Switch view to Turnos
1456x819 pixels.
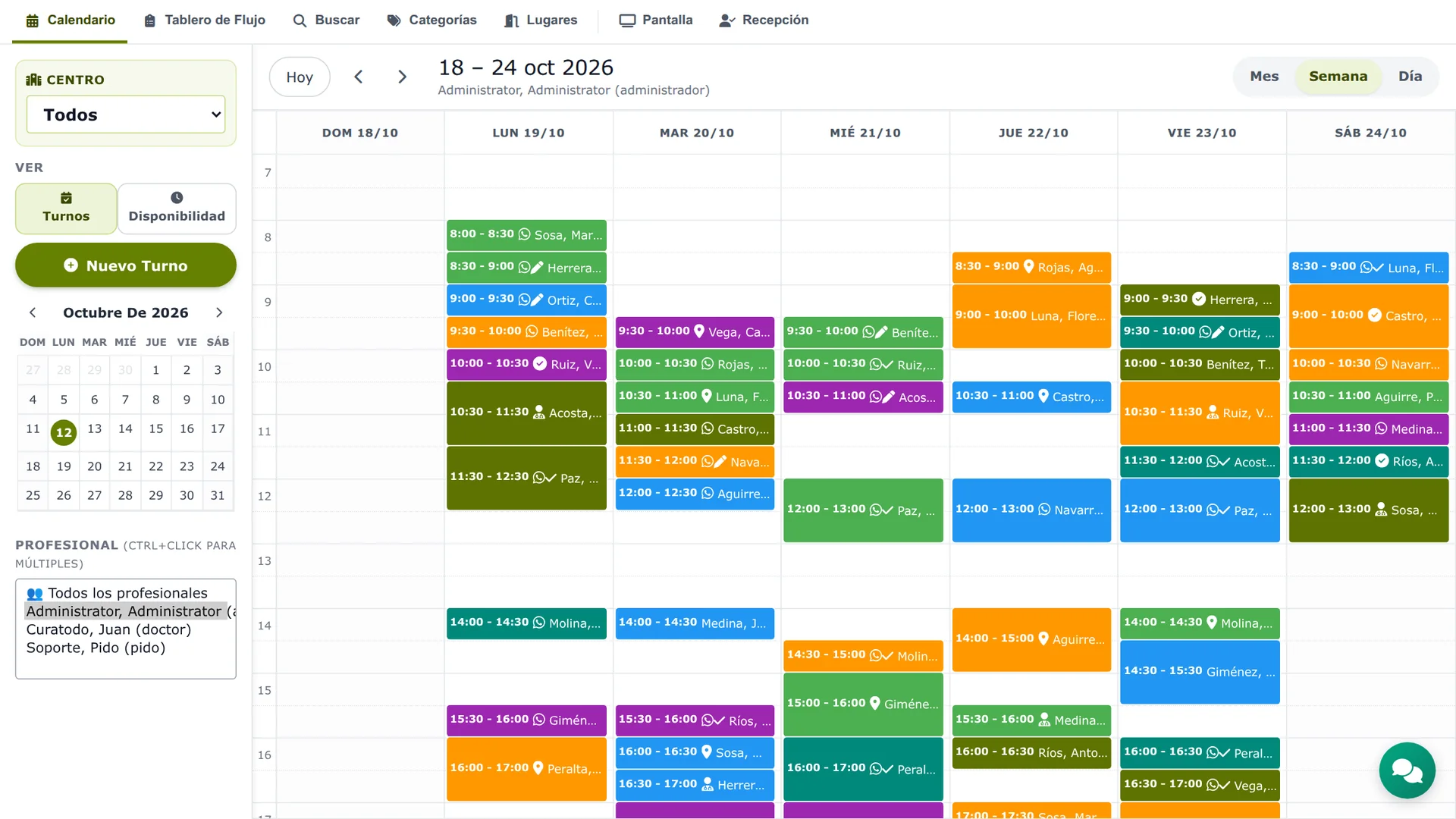66,208
